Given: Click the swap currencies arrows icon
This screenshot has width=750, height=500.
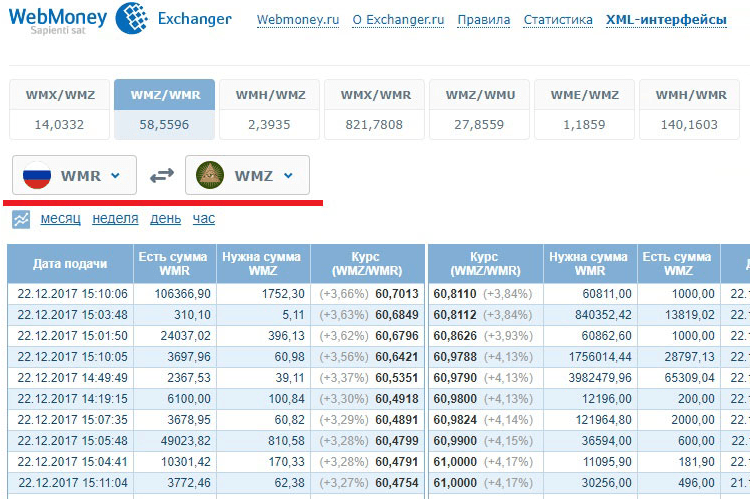Looking at the screenshot, I should [x=162, y=176].
